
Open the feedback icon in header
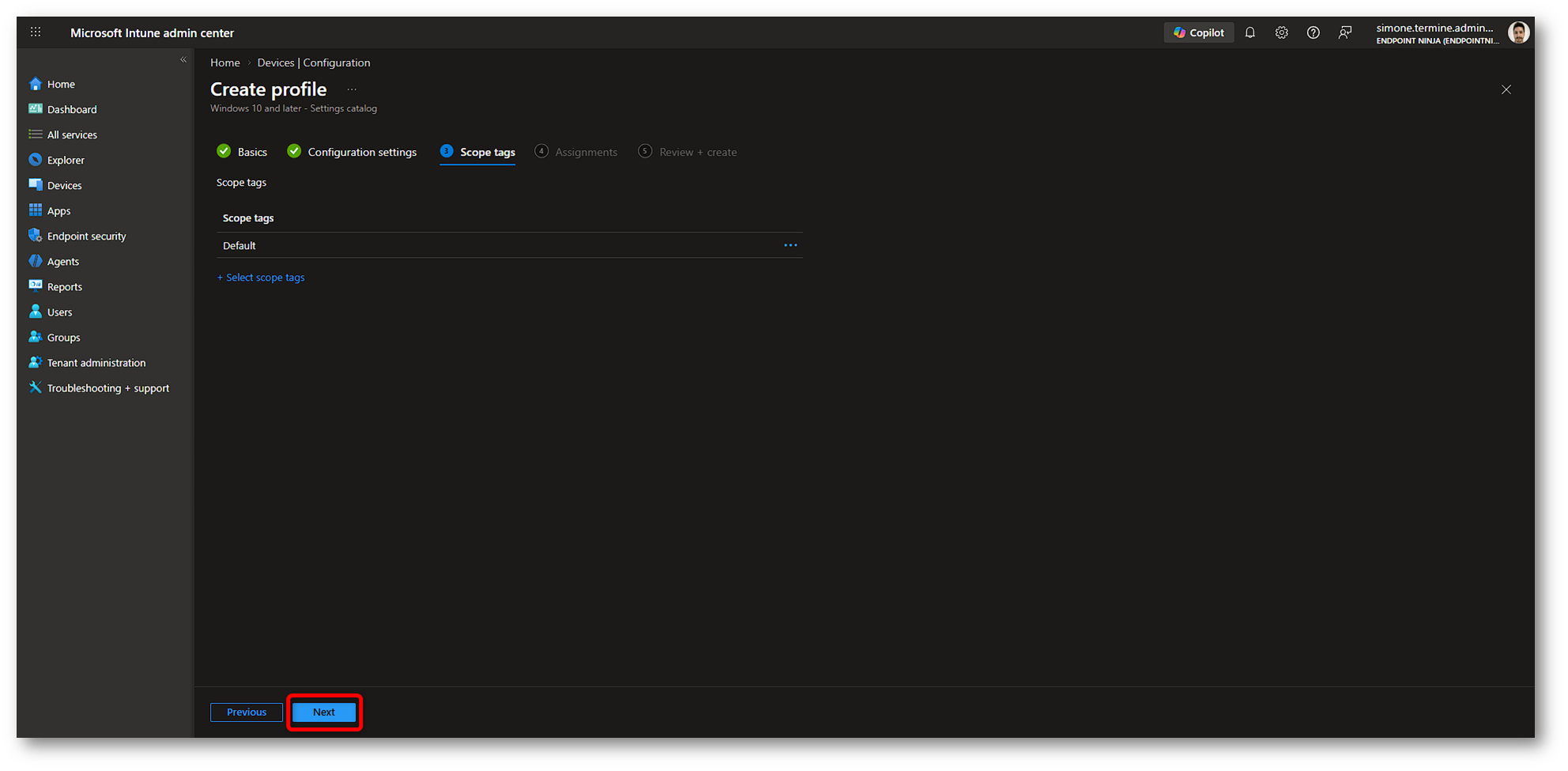point(1345,32)
